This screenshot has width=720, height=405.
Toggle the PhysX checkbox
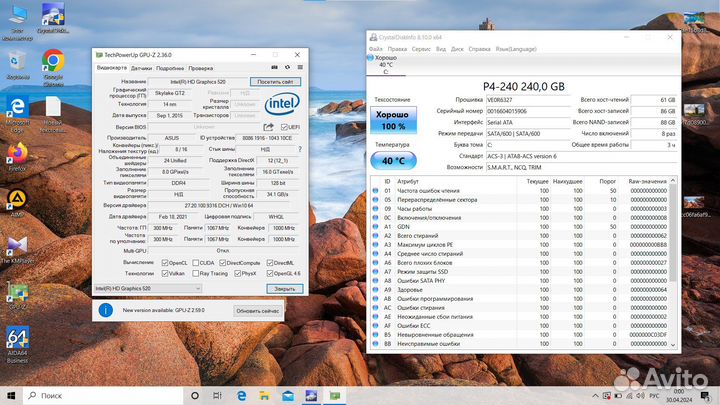[x=237, y=273]
